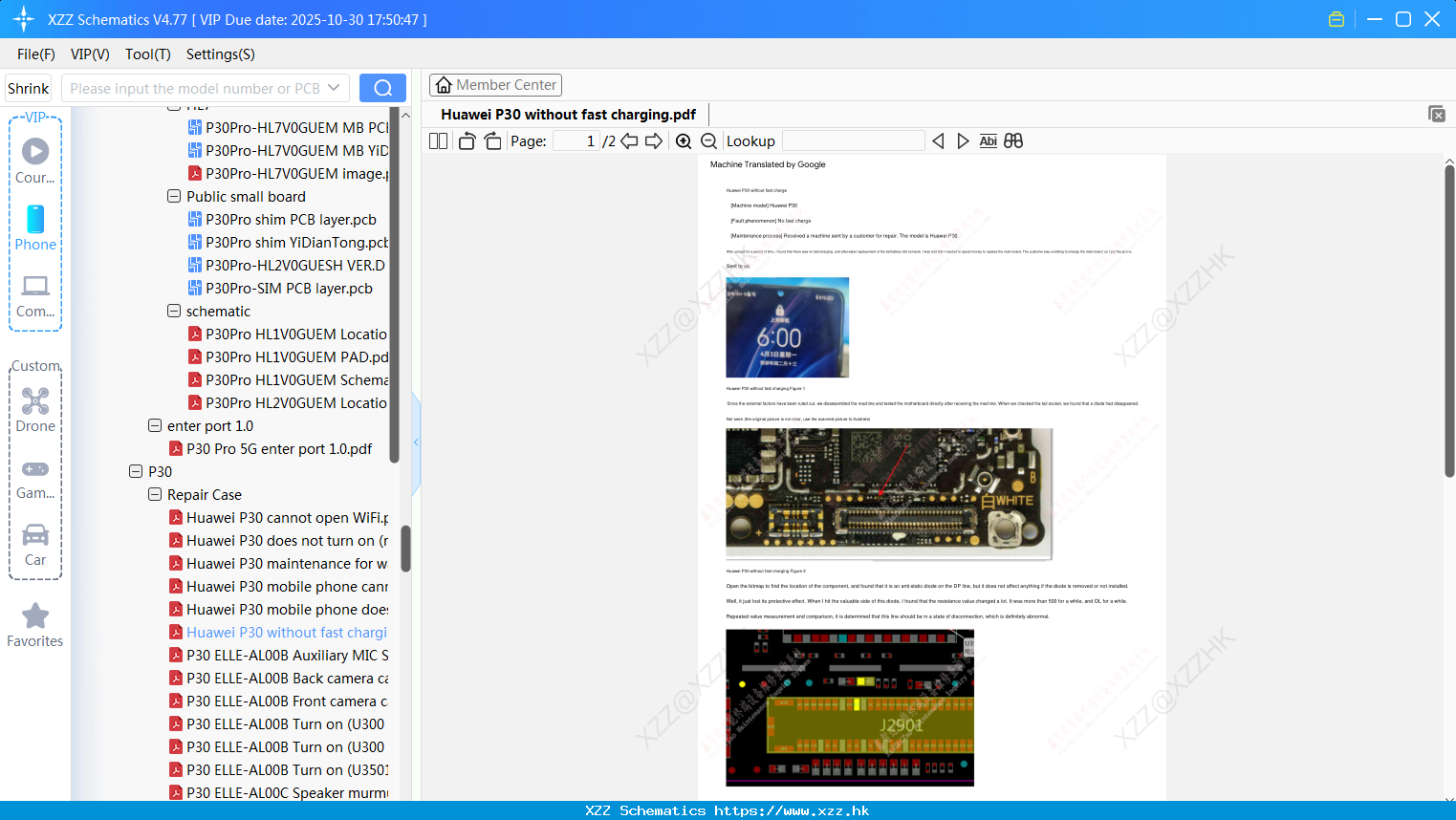The image size is (1456, 820).
Task: Collapse the Public small board folder
Action: [x=174, y=196]
